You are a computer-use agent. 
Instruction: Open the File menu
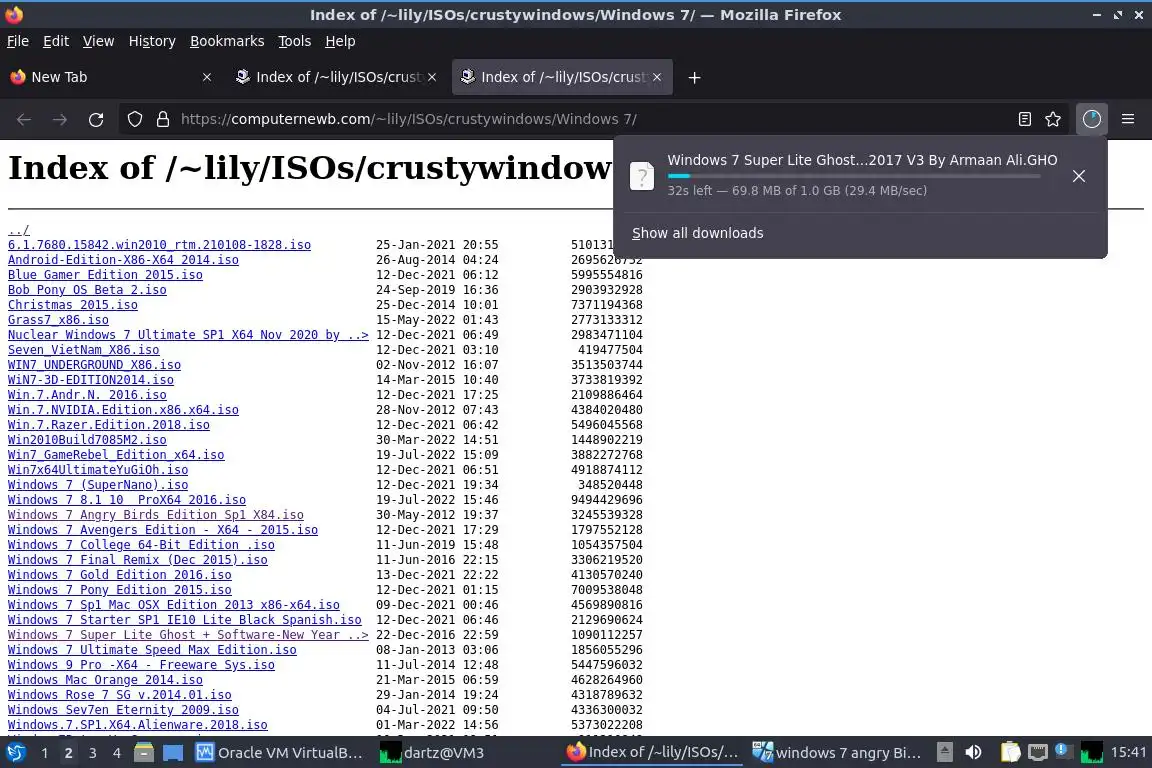(18, 41)
